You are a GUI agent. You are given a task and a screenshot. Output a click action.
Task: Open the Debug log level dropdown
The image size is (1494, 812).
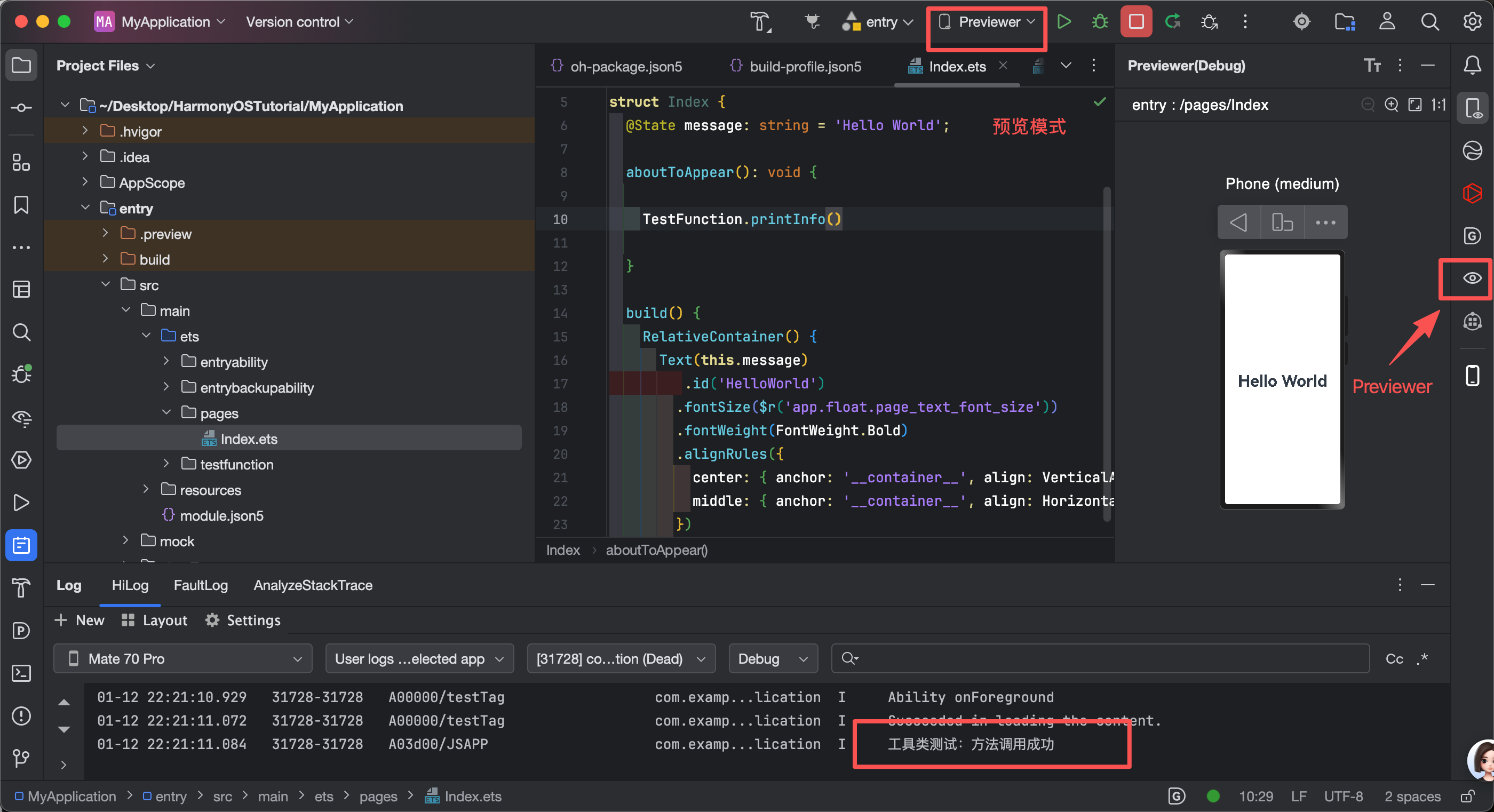click(773, 659)
